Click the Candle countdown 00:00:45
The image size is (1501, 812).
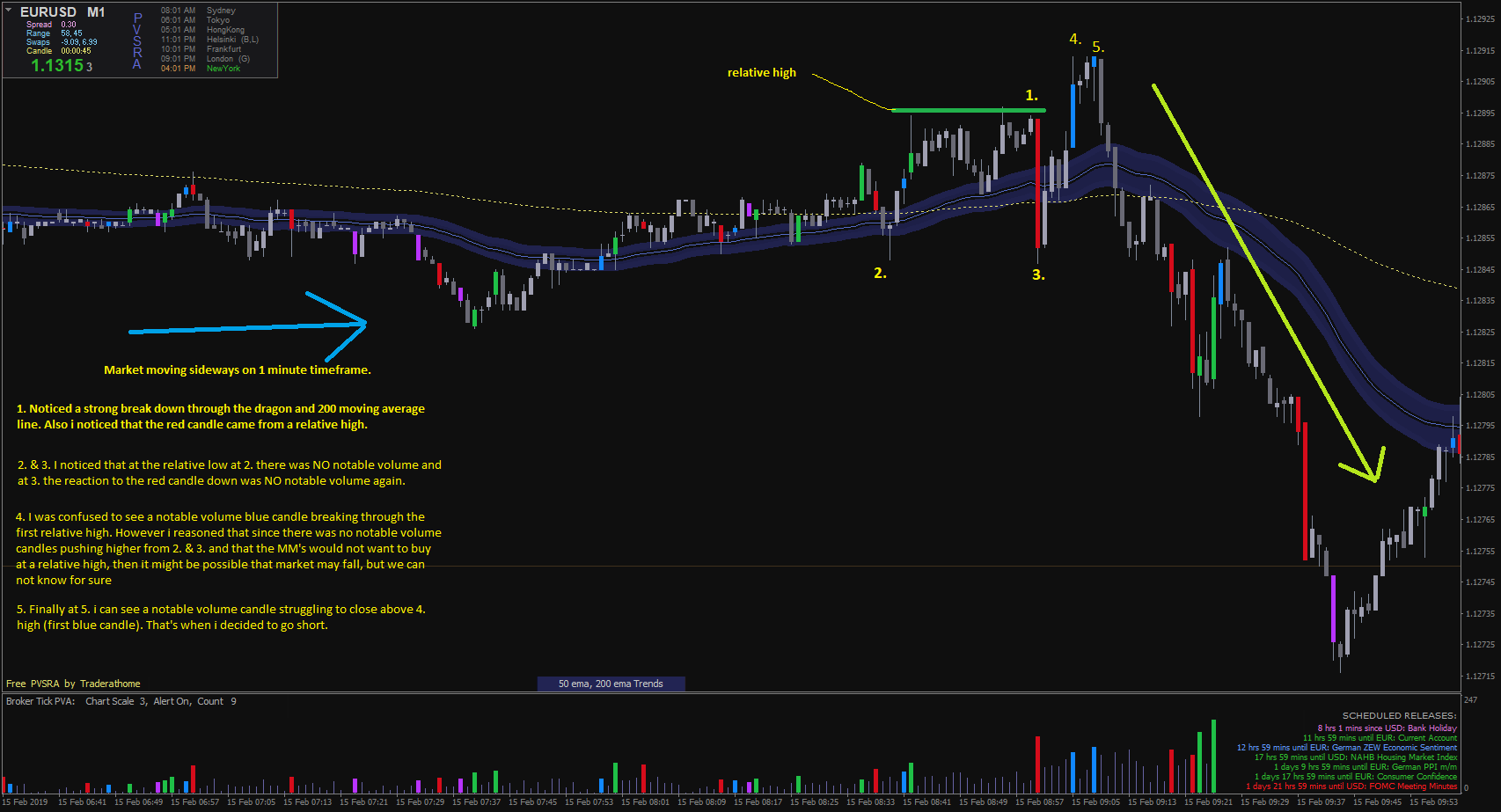(x=76, y=51)
